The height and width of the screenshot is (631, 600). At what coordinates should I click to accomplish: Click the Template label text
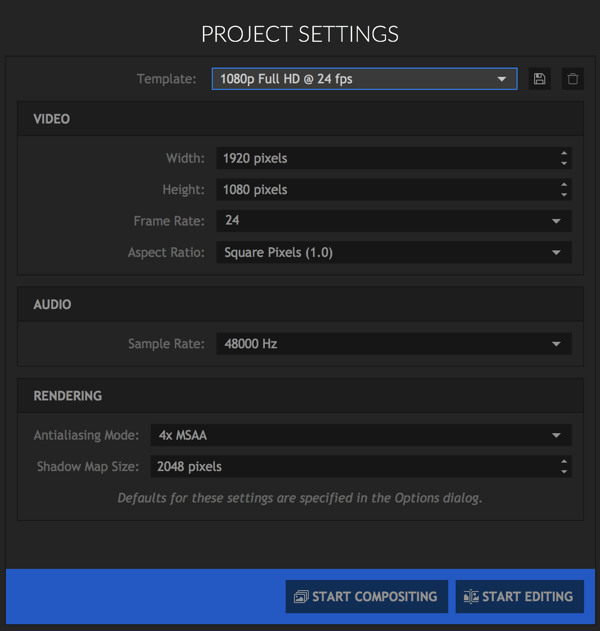[166, 79]
